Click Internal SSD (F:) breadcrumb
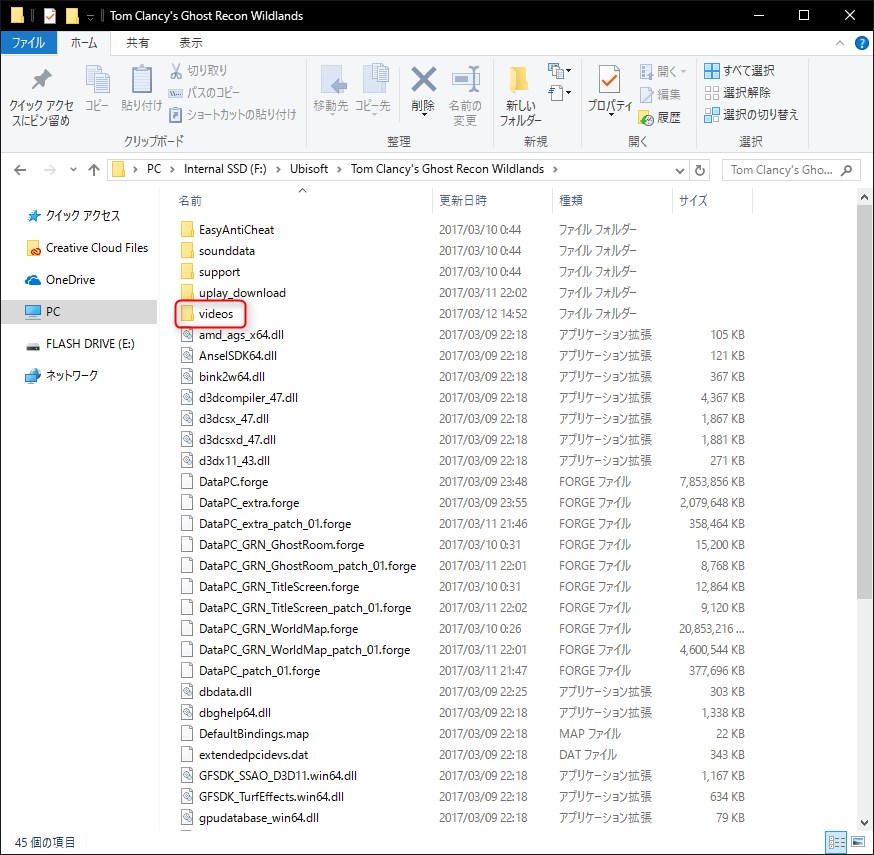 click(225, 169)
